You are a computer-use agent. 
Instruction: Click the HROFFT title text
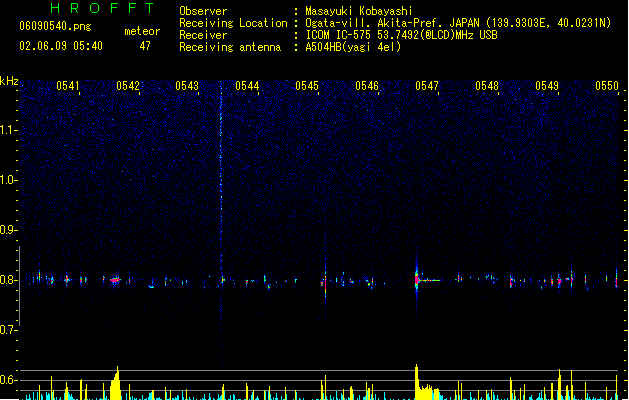pos(102,8)
